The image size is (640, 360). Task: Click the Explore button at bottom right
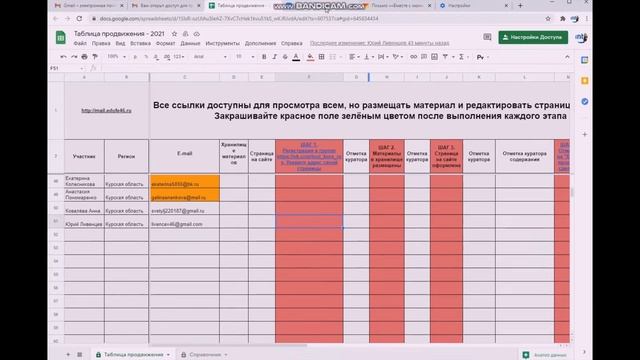click(545, 355)
